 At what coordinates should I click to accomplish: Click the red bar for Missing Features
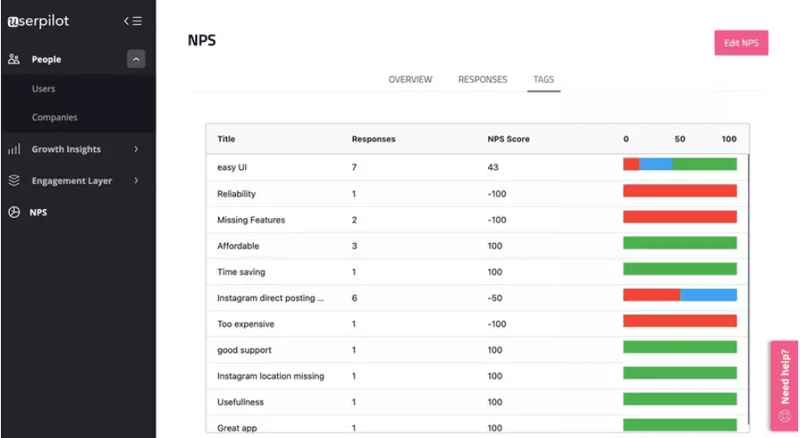(x=680, y=217)
